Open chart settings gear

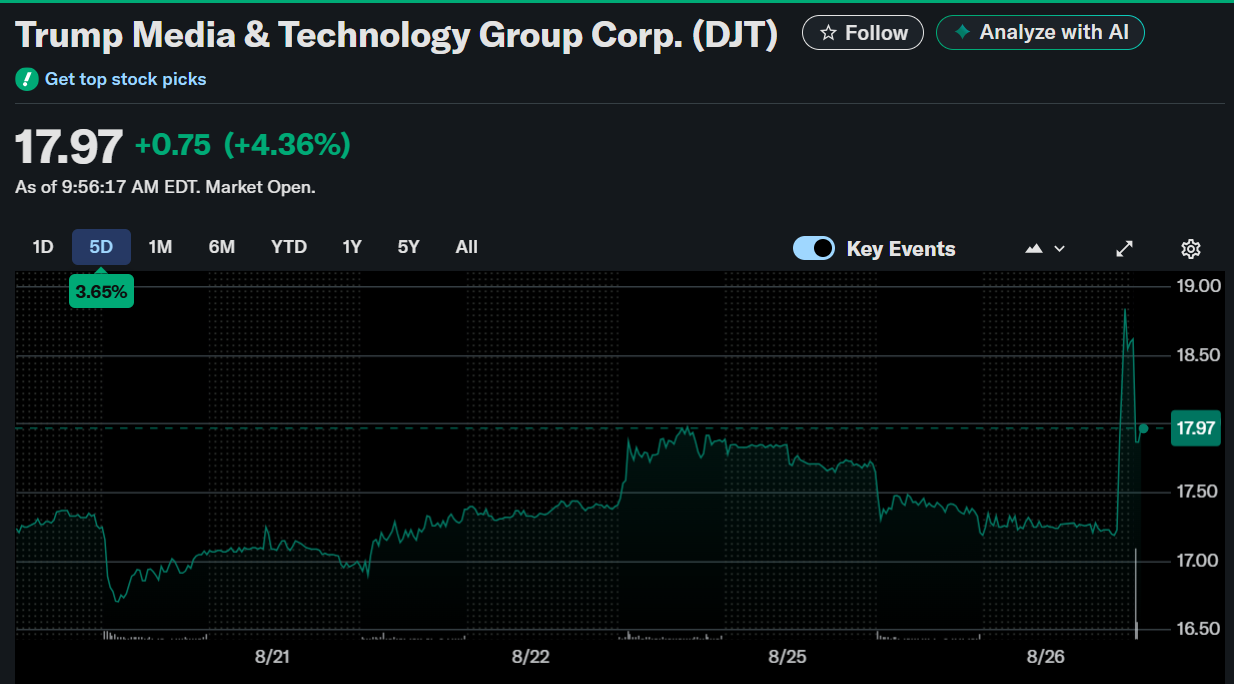[x=1190, y=249]
